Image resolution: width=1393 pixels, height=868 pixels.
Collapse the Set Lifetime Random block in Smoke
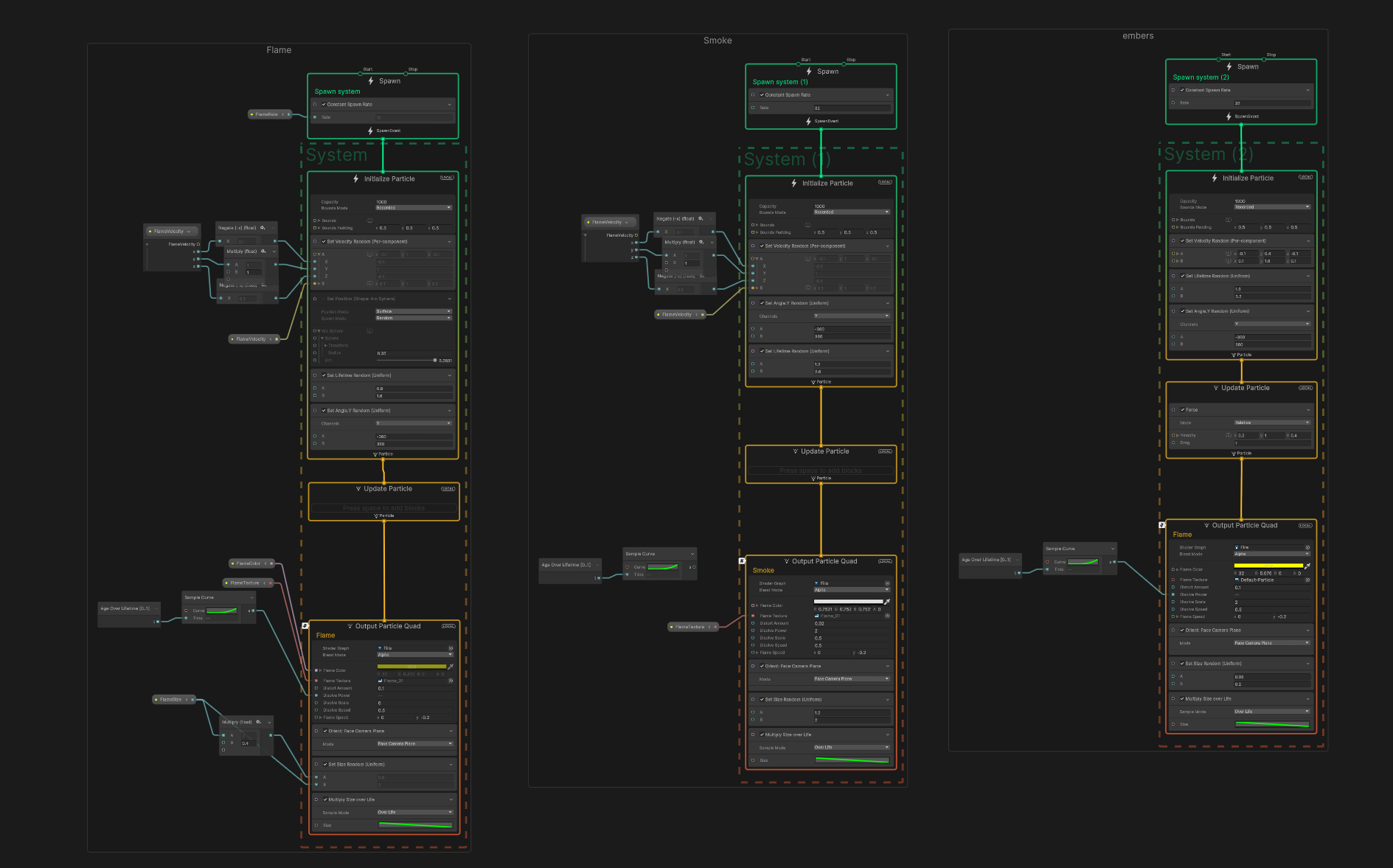pos(887,352)
